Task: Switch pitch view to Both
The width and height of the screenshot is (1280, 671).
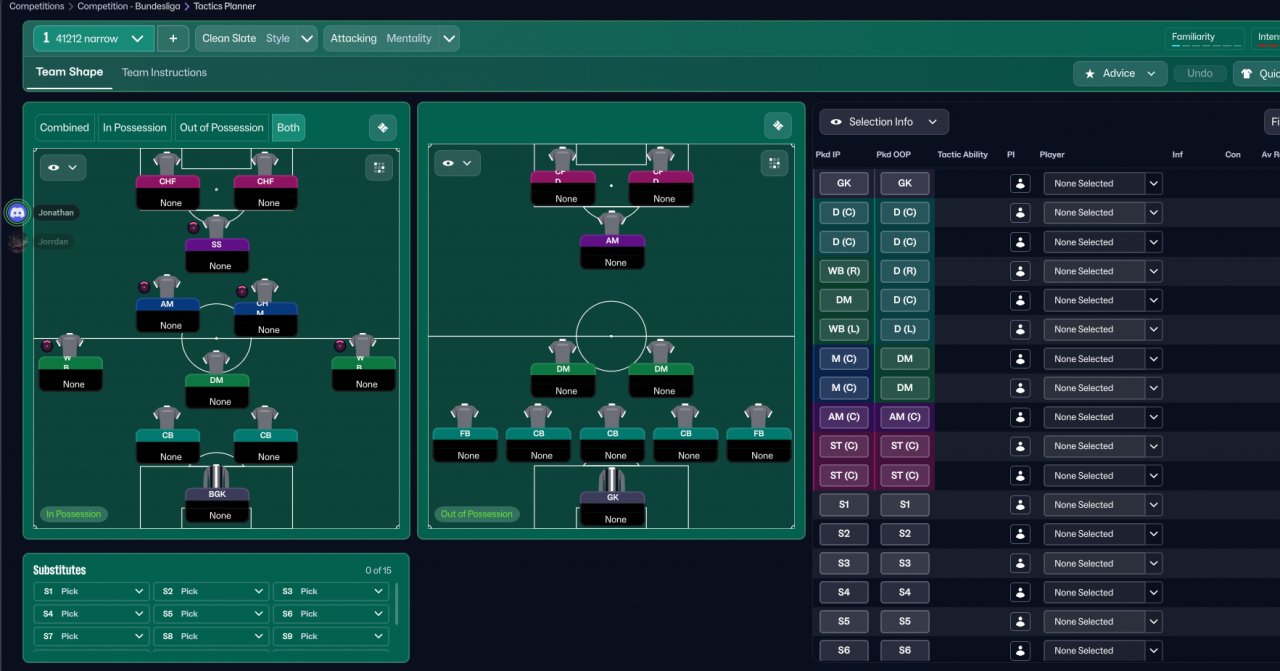Action: (x=288, y=127)
